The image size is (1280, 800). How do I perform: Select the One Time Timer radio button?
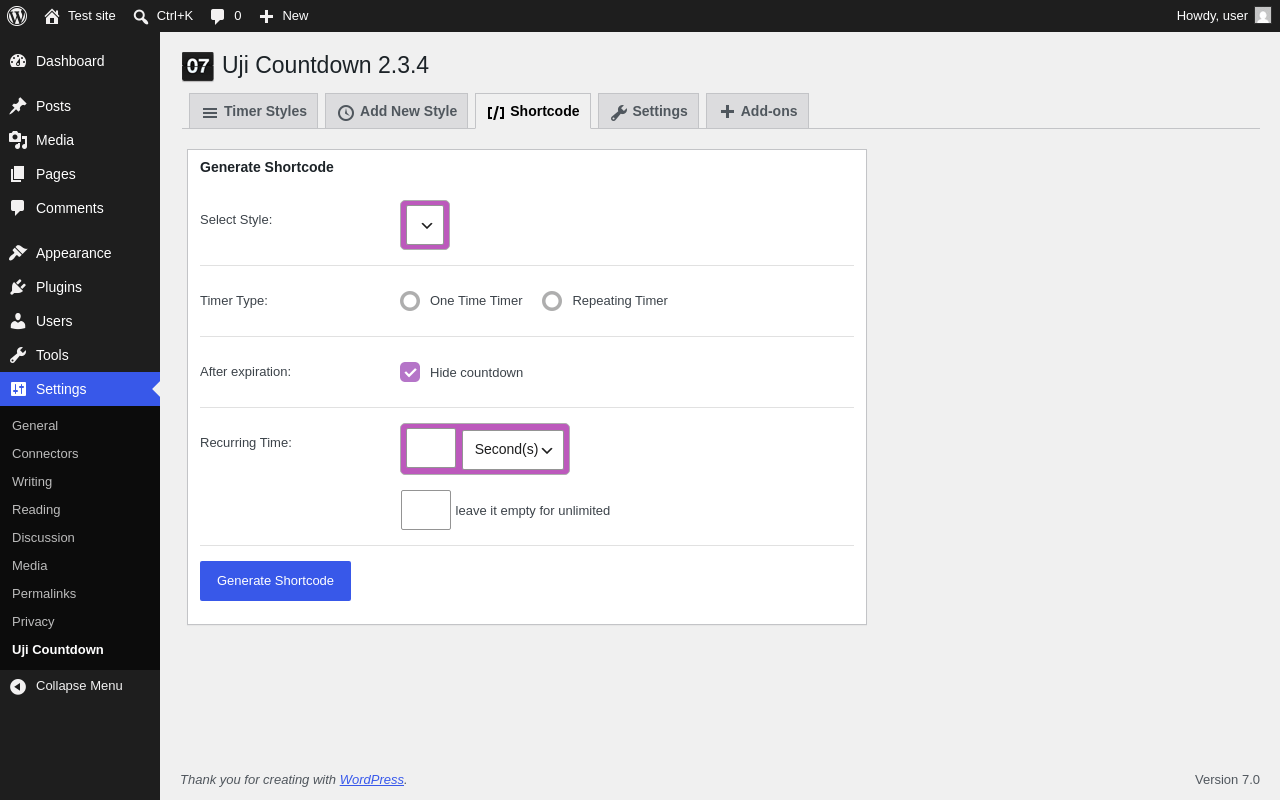point(410,301)
